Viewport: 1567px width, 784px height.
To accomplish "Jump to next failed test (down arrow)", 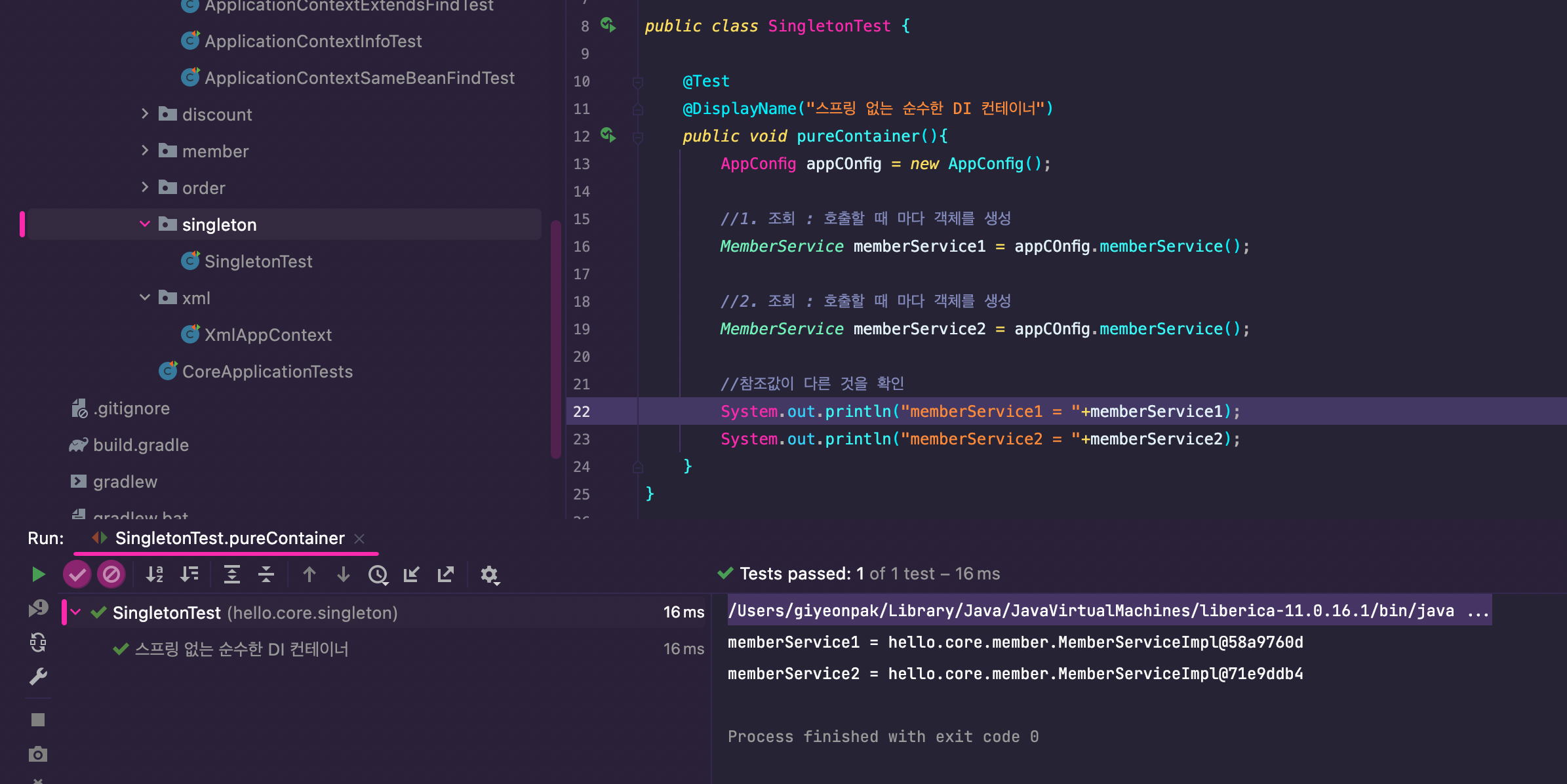I will coord(343,574).
